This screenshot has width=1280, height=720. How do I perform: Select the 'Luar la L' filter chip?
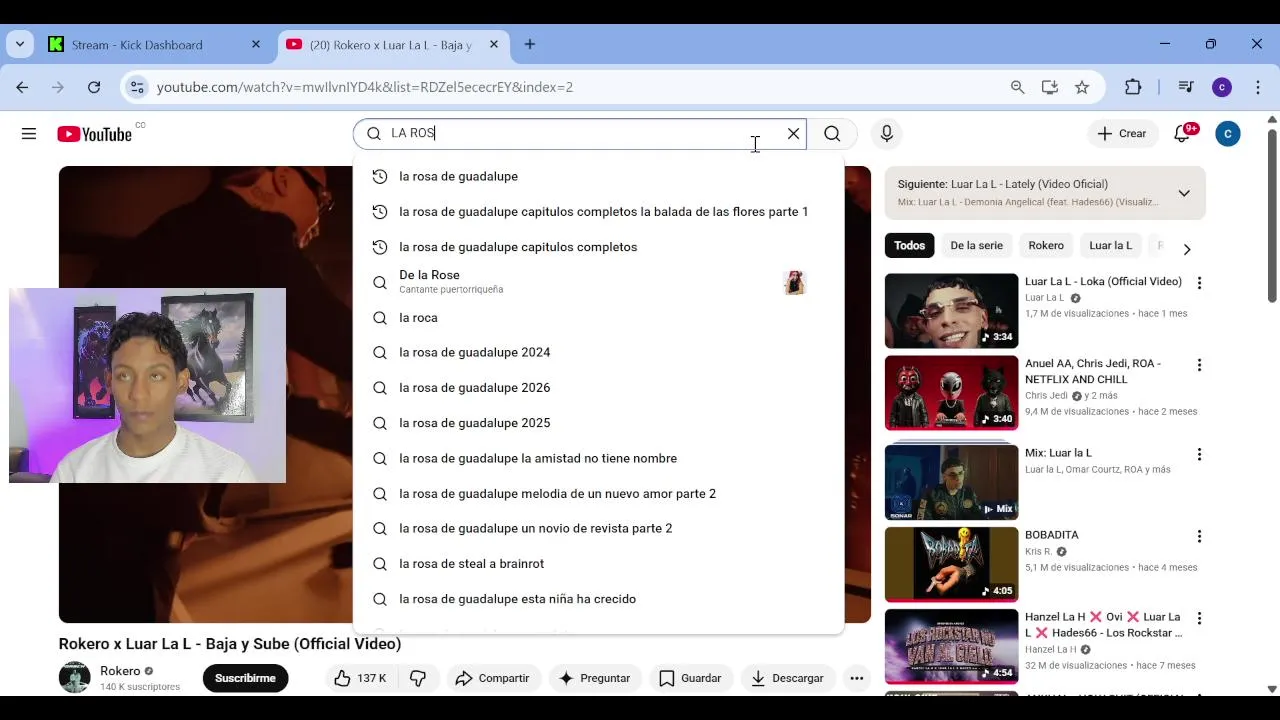click(1110, 245)
